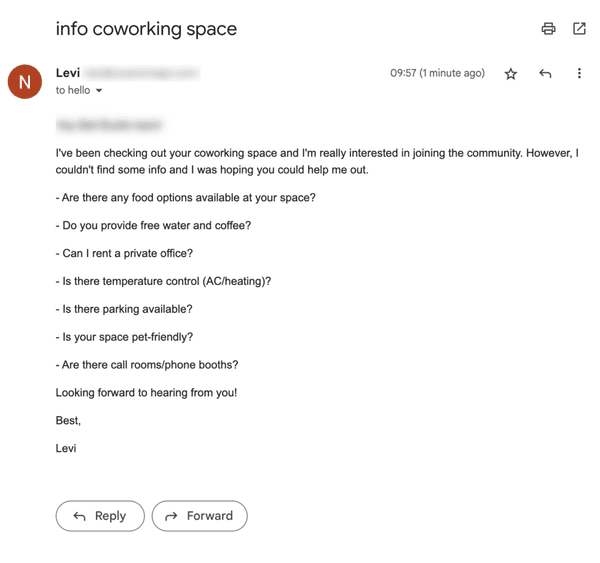Click the reply arrow icon near timestamp
This screenshot has height=563, width=600.
click(x=545, y=74)
